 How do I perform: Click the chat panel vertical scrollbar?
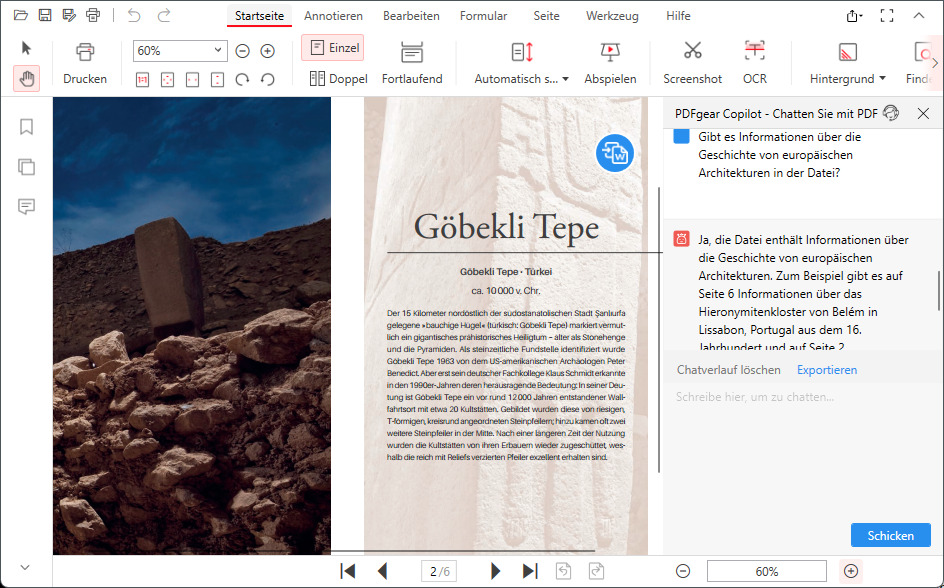(939, 290)
